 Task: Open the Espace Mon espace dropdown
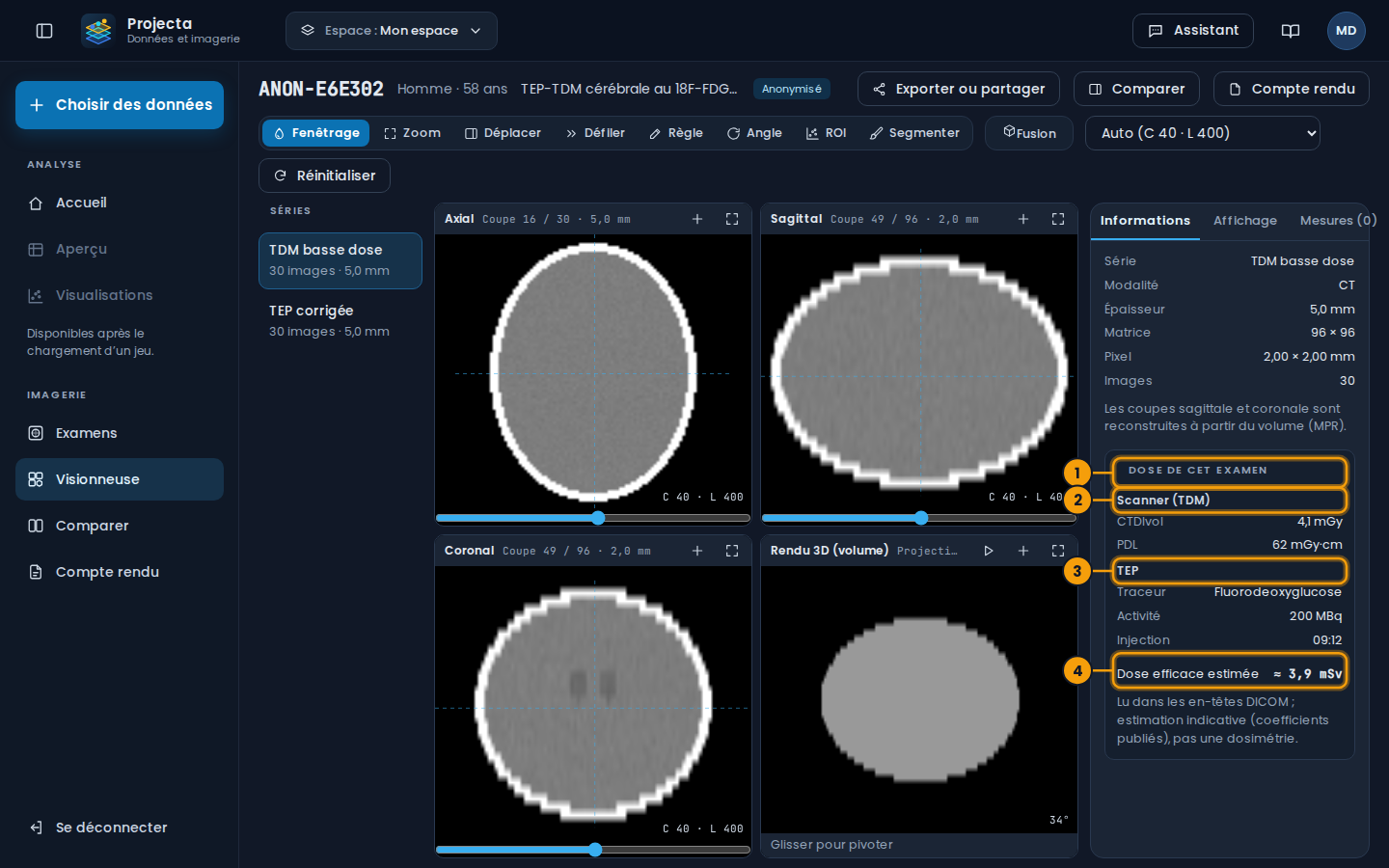[x=392, y=31]
